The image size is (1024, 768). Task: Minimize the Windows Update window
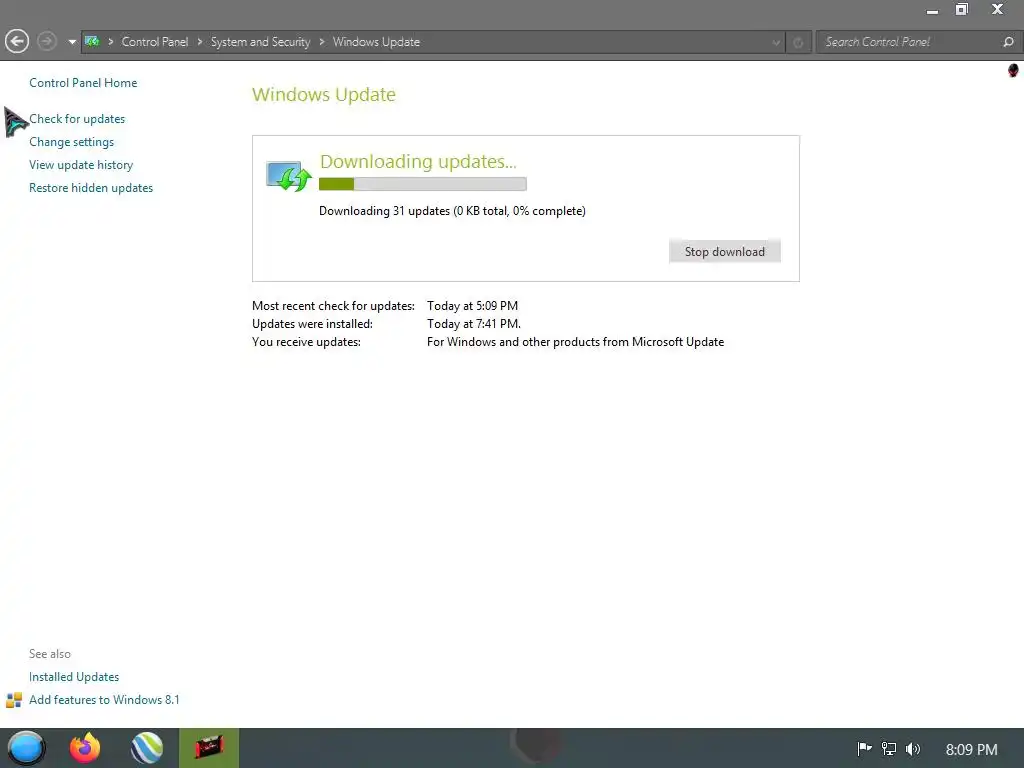[933, 10]
